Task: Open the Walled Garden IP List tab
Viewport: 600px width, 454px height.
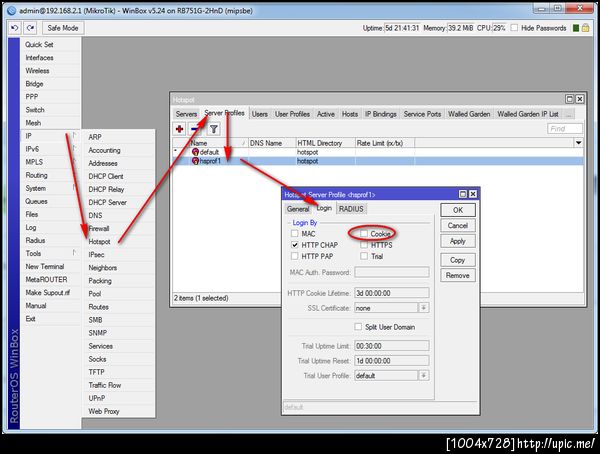Action: pos(528,114)
